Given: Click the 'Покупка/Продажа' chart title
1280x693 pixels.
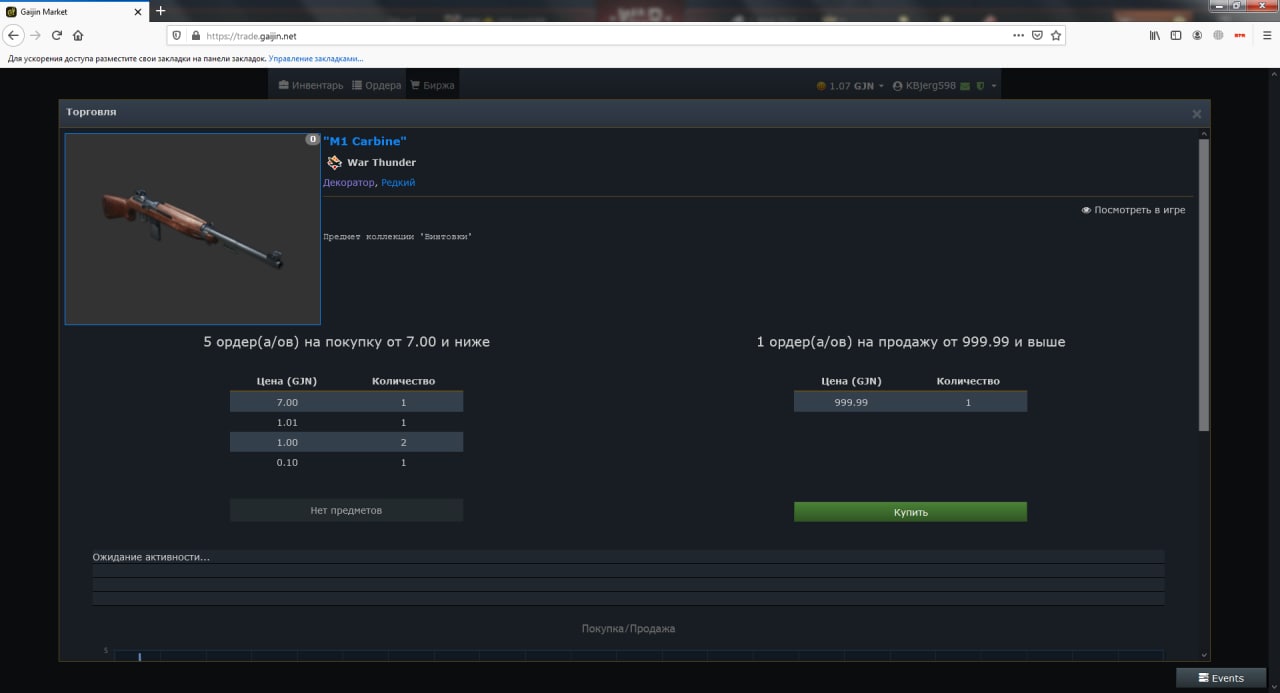Looking at the screenshot, I should [628, 629].
